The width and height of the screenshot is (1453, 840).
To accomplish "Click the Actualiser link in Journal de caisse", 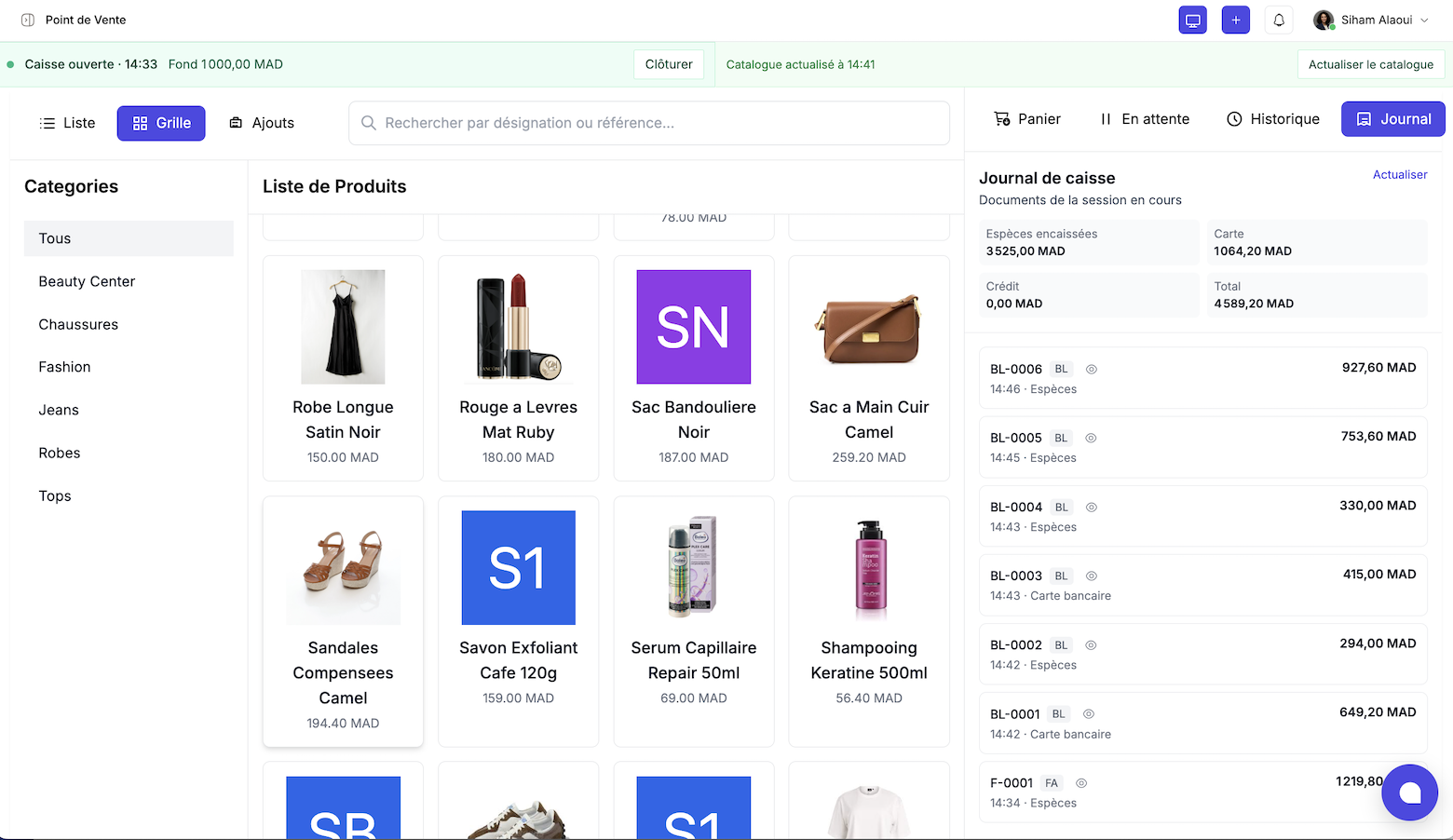I will (x=1400, y=174).
